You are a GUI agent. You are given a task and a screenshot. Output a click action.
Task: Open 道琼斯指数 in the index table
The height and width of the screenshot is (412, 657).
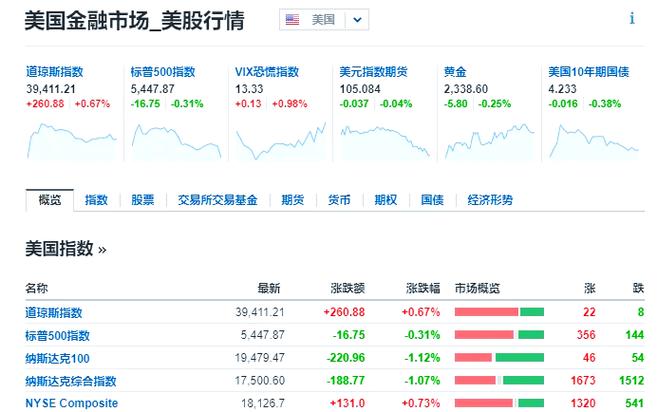(54, 313)
